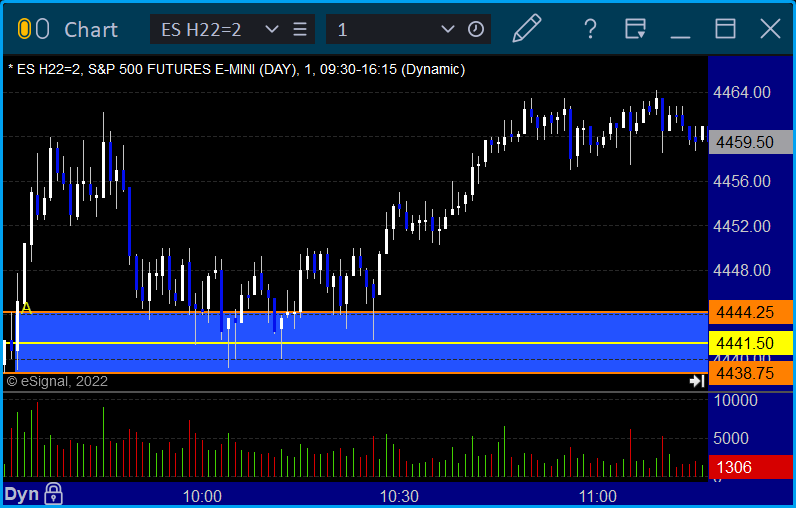Click the Chart window title text
This screenshot has width=796, height=508.
click(x=91, y=29)
